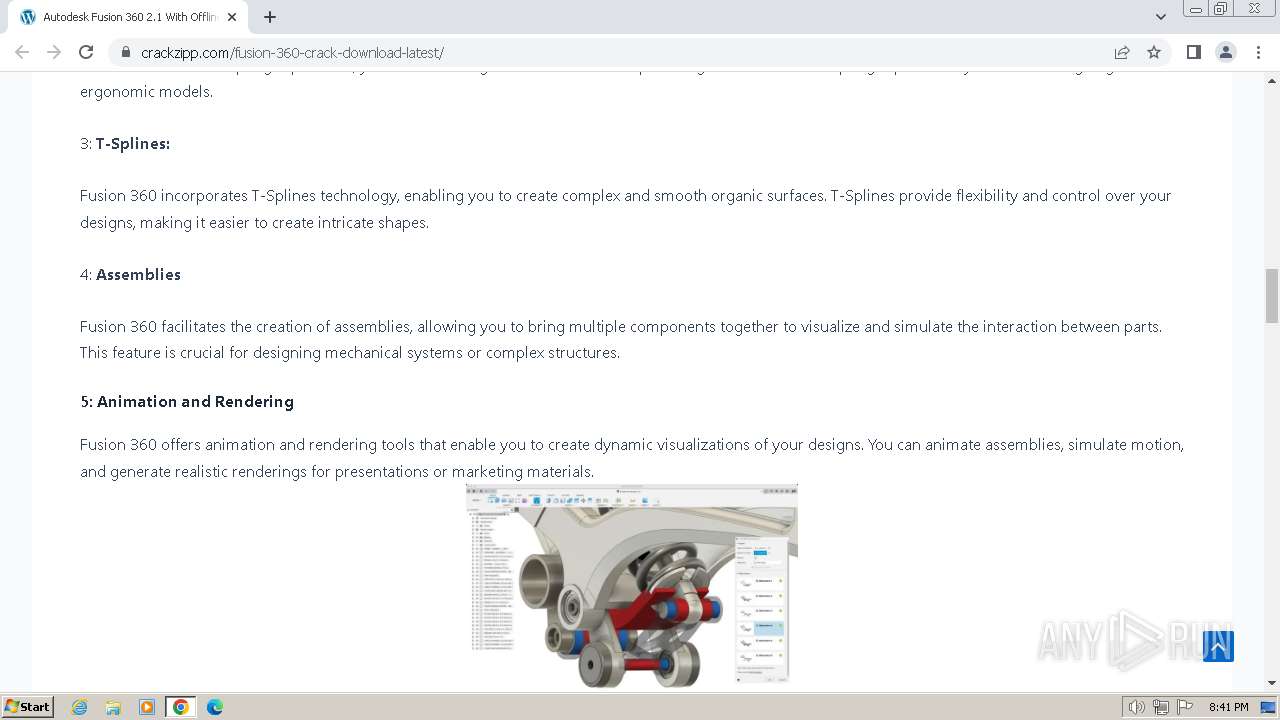Image resolution: width=1280 pixels, height=720 pixels.
Task: Click the 'T-Splines:' heading
Action: [x=132, y=143]
